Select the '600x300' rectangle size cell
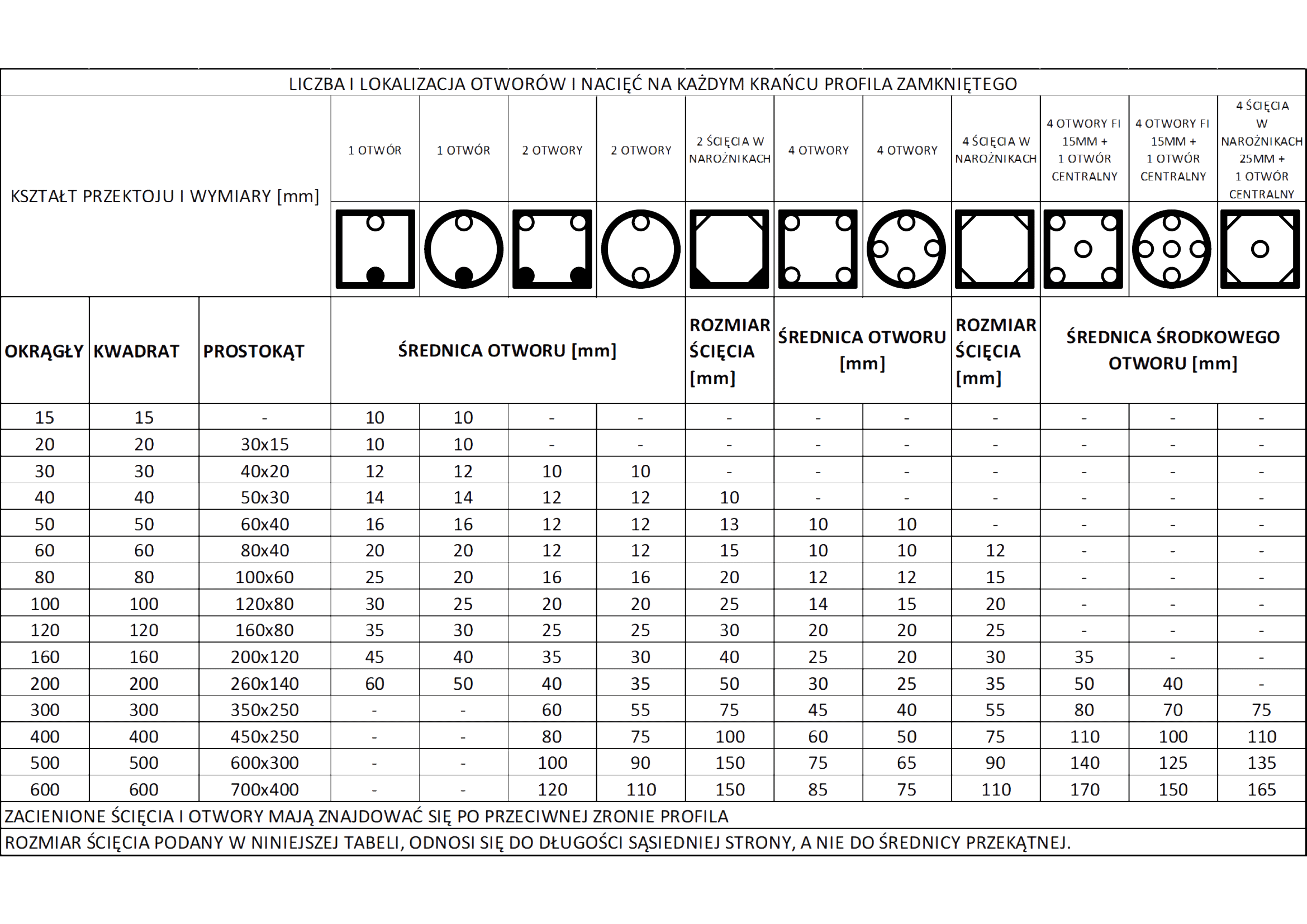Image resolution: width=1307 pixels, height=924 pixels. pos(265,763)
